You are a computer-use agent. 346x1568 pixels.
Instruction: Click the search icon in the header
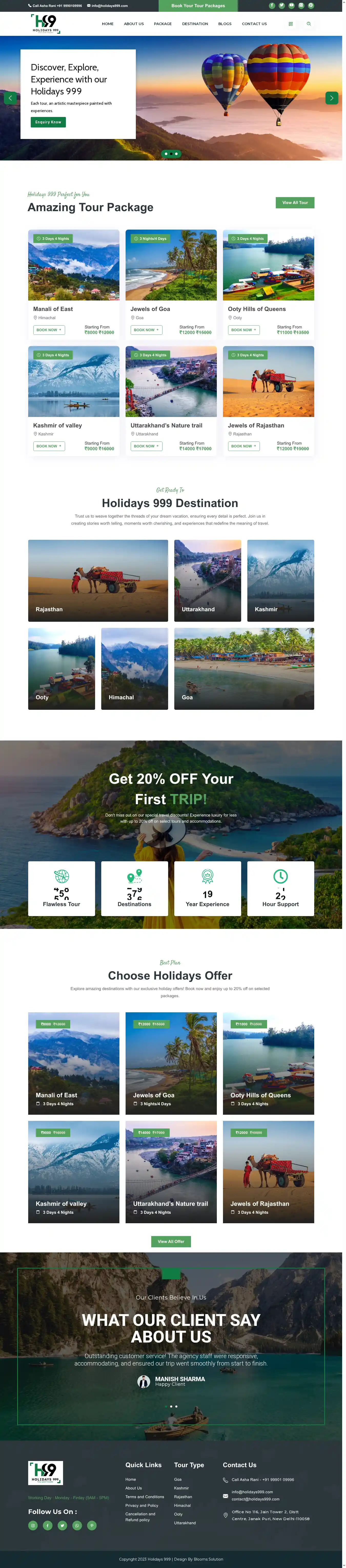[309, 24]
